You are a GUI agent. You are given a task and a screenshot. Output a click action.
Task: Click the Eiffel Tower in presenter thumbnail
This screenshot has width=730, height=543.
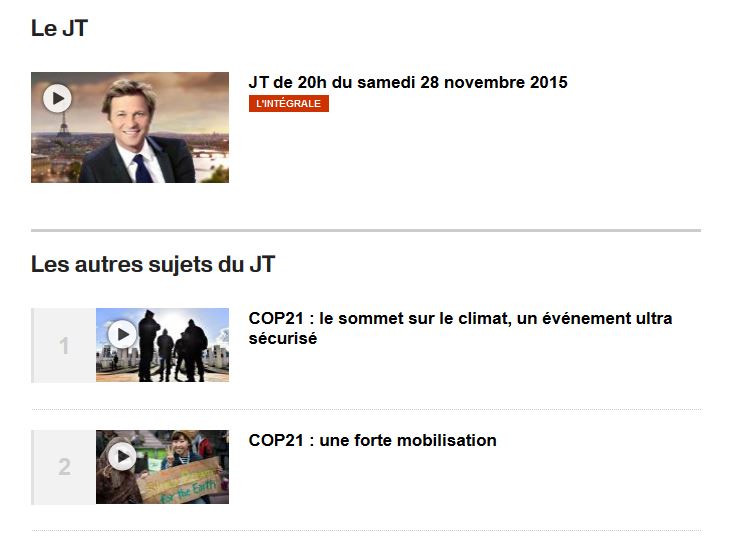[63, 123]
